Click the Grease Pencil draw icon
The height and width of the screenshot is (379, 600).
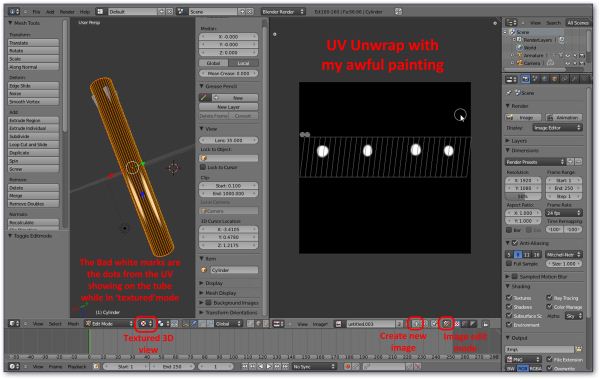[x=204, y=98]
